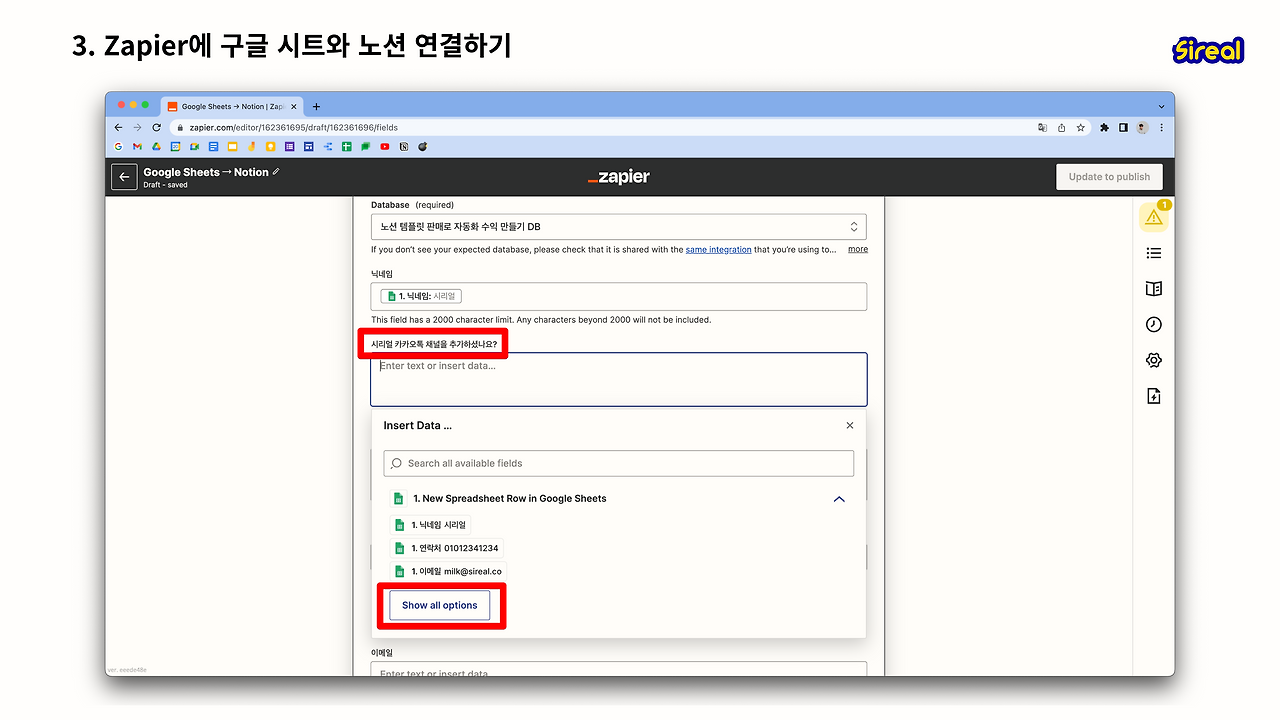The height and width of the screenshot is (720, 1280).
Task: Open the Google bookmark
Action: click(x=119, y=147)
